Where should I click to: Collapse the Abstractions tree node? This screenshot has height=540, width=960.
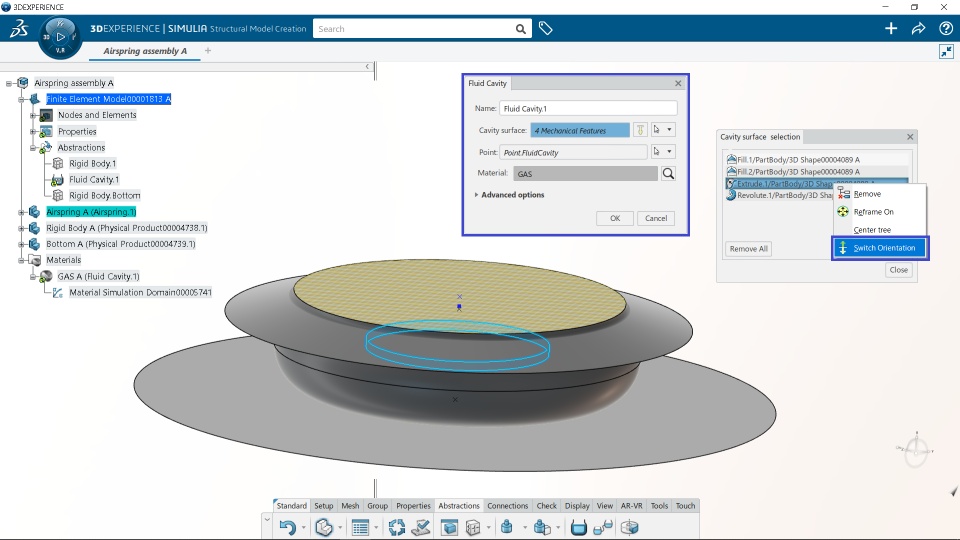coord(33,148)
